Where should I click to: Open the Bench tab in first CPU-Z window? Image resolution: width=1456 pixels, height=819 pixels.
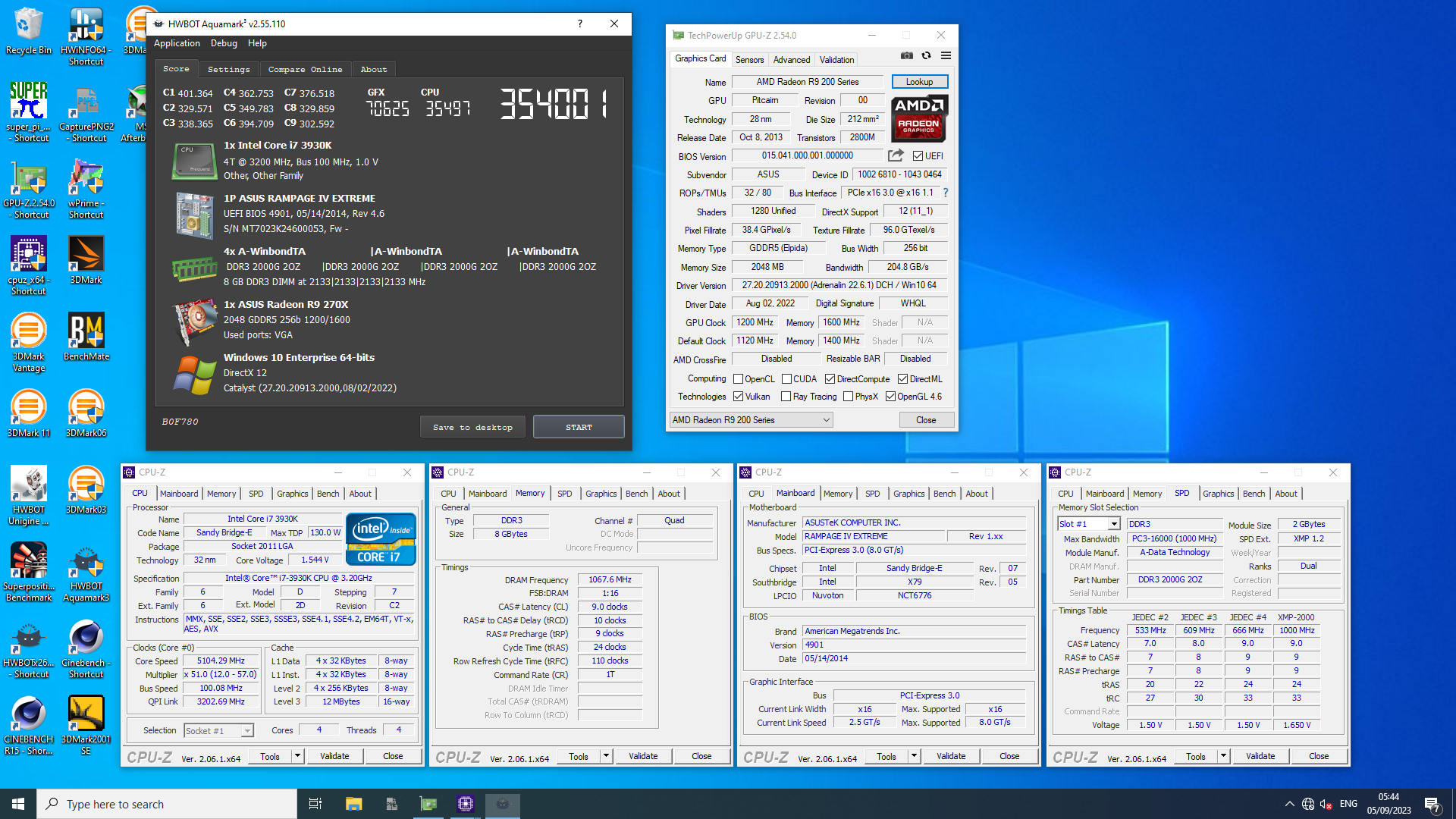point(328,494)
